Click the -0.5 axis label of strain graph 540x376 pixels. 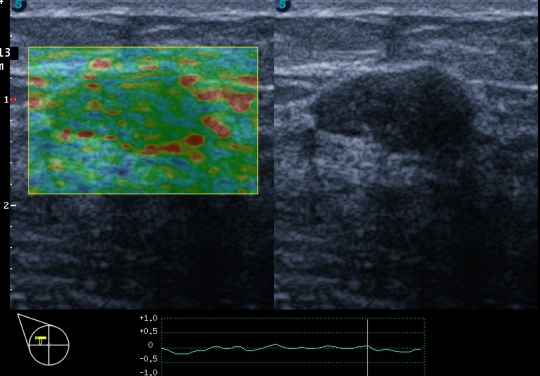pos(148,359)
